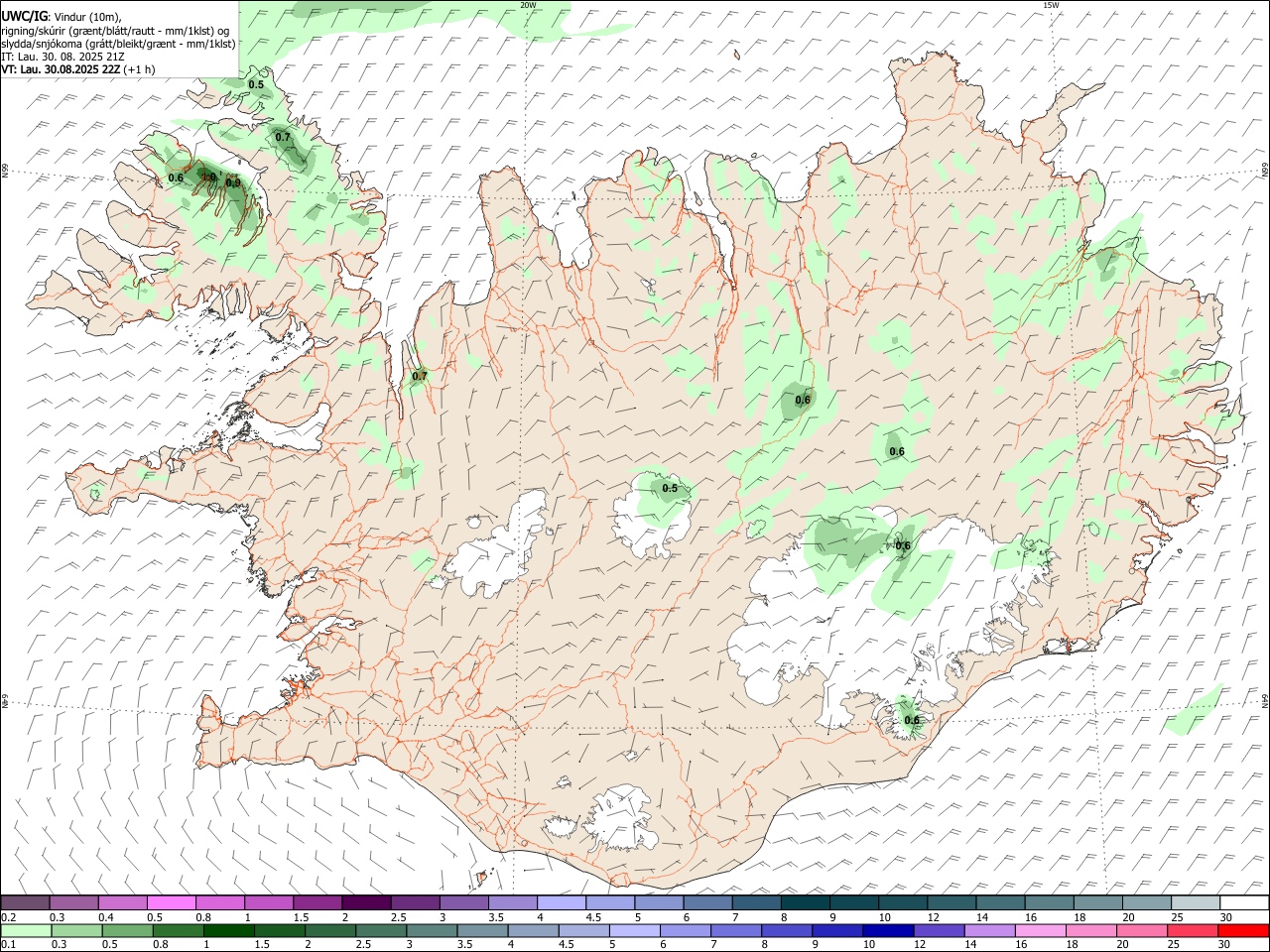Image resolution: width=1270 pixels, height=952 pixels.
Task: Select the darkest purple swatch labeled 2 in upper legend
Action: click(x=365, y=902)
